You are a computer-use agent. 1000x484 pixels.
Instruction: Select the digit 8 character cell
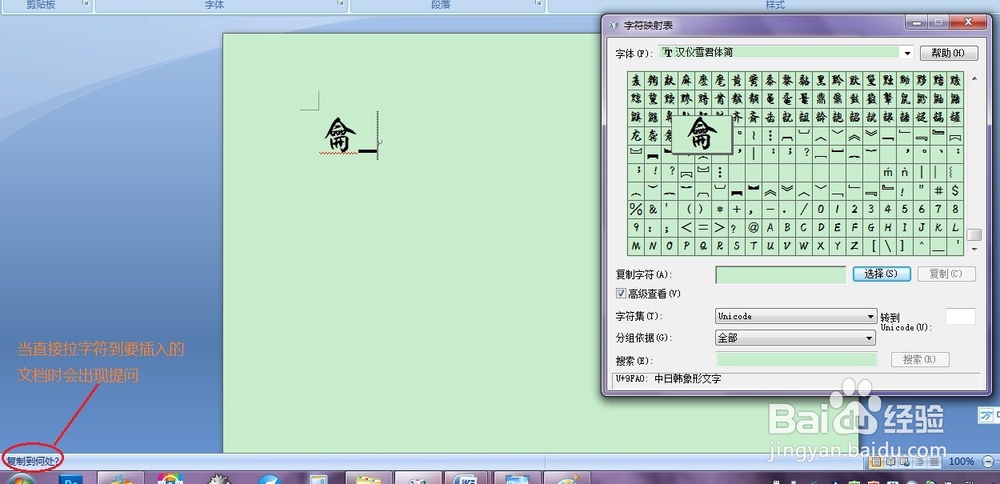coord(956,209)
